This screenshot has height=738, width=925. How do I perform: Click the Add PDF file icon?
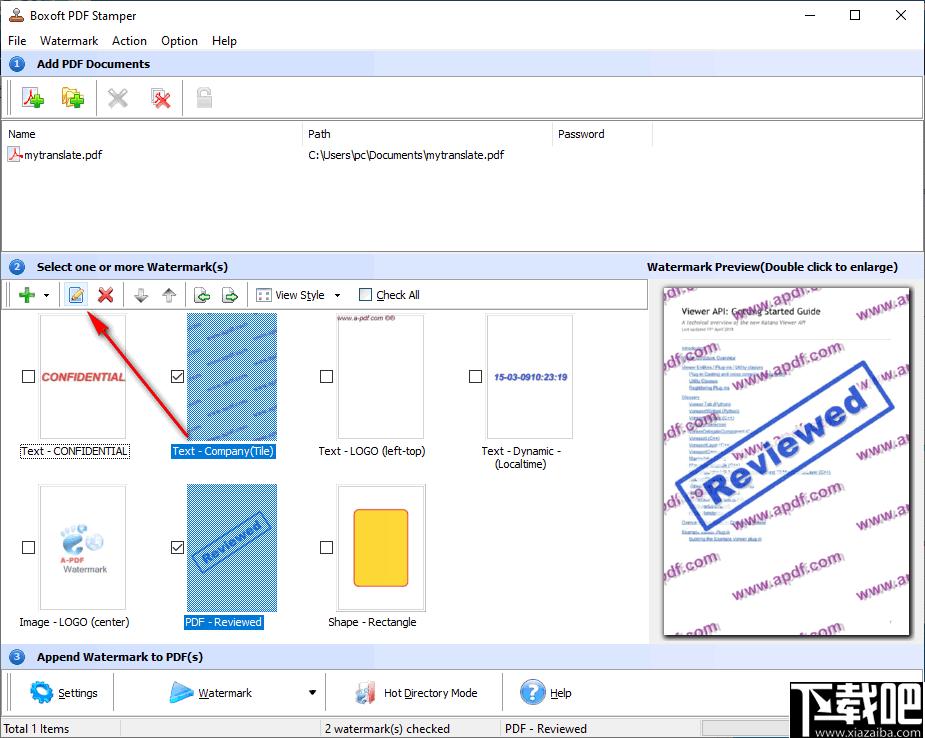point(33,97)
